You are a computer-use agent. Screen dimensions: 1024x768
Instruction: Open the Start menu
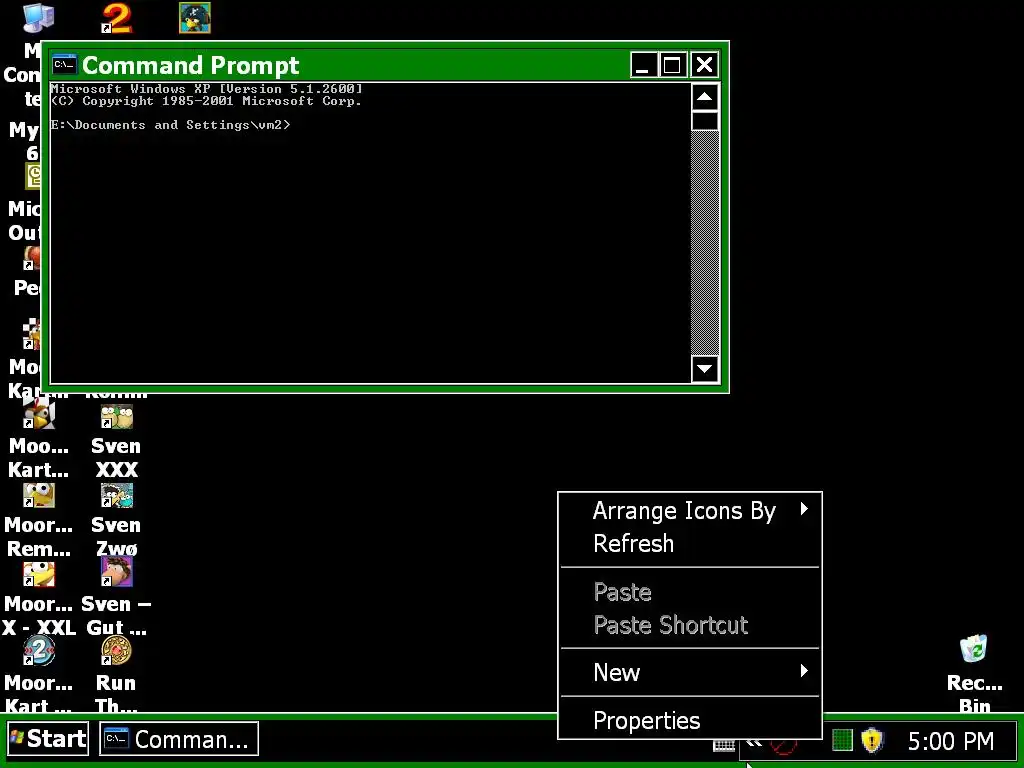tap(48, 739)
